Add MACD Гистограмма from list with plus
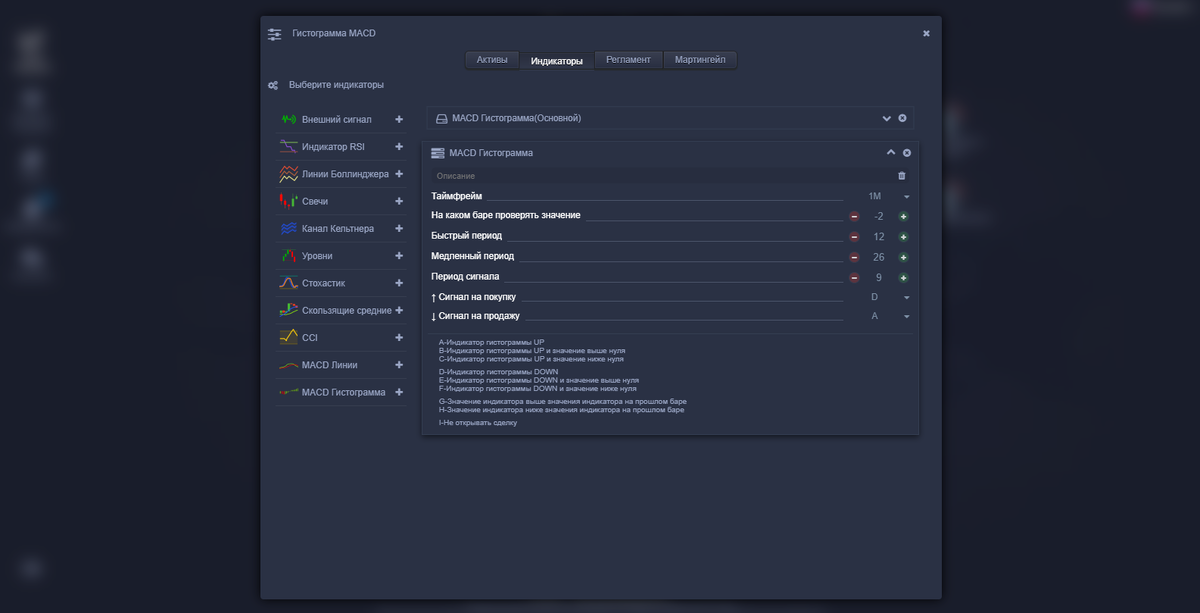 [x=399, y=392]
